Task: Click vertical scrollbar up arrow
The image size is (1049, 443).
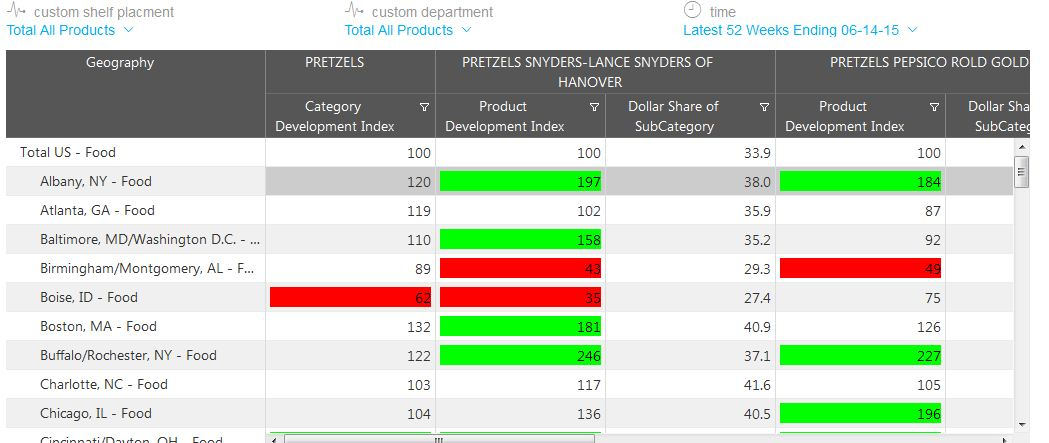Action: tap(1021, 146)
